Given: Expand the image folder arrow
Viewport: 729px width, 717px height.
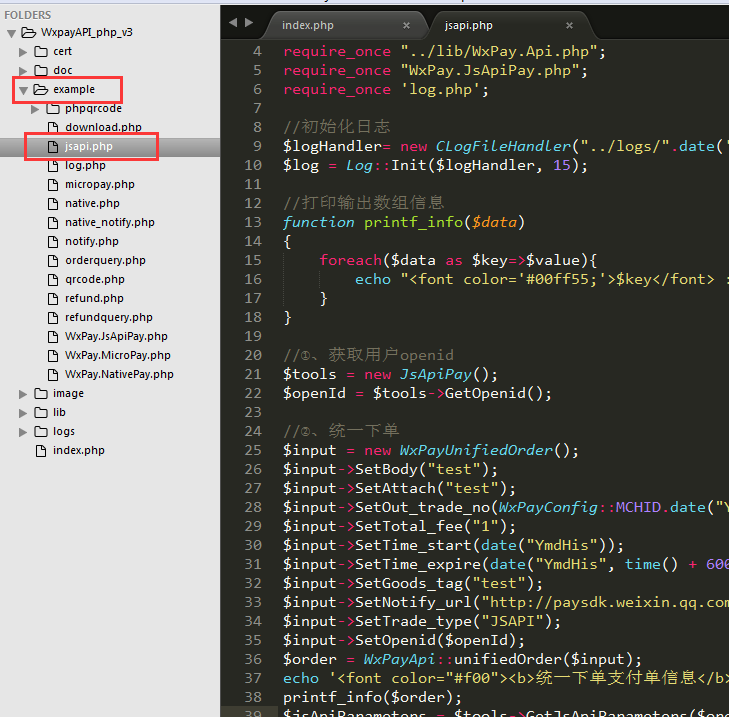Looking at the screenshot, I should tap(23, 394).
